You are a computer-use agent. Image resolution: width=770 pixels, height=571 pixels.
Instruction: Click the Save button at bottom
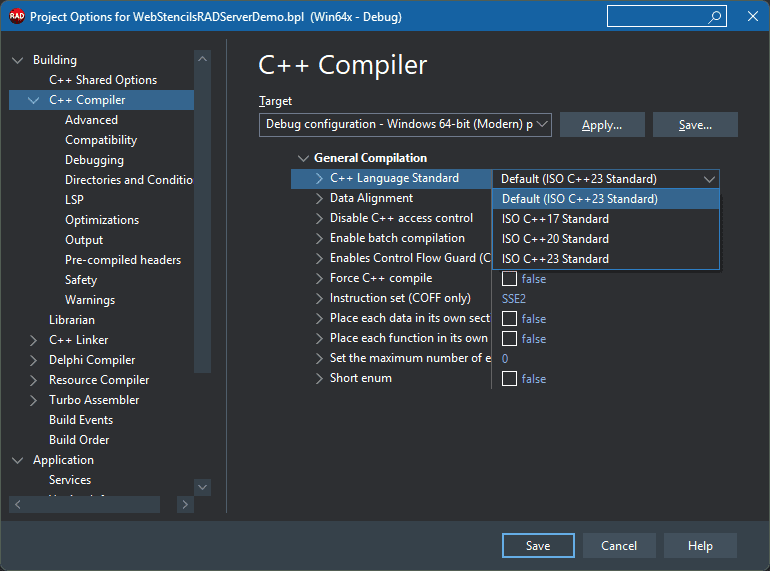coord(538,545)
